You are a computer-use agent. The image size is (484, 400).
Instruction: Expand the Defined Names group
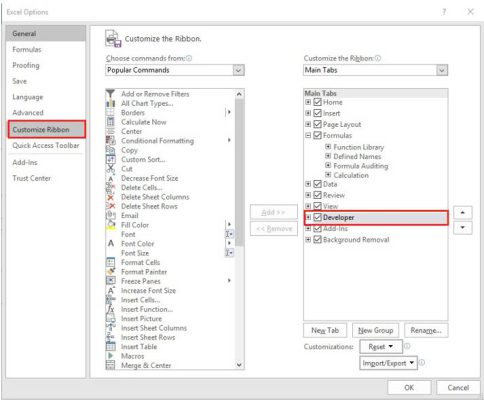[328, 156]
